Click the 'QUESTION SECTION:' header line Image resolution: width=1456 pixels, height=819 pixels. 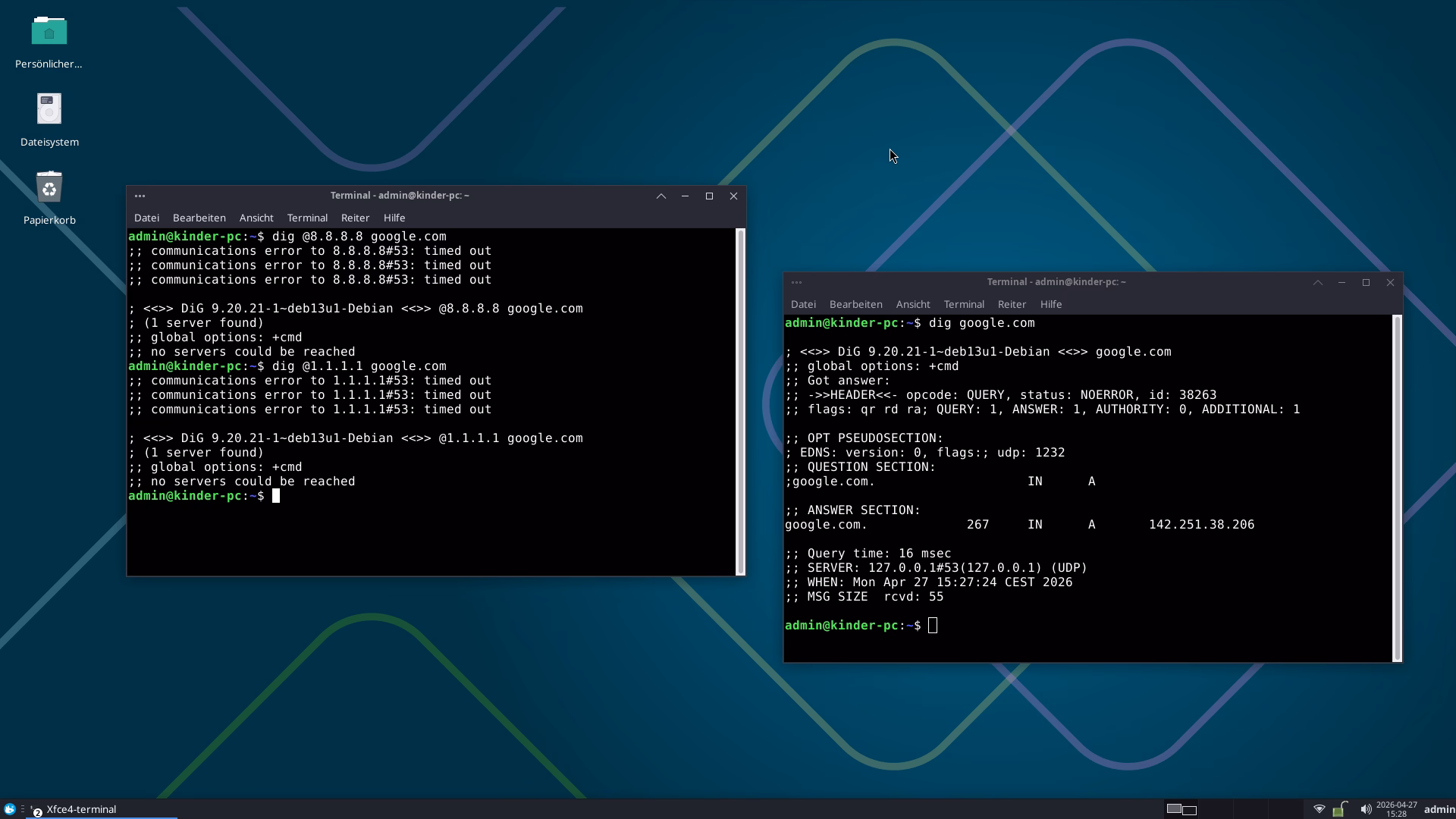[x=861, y=467]
